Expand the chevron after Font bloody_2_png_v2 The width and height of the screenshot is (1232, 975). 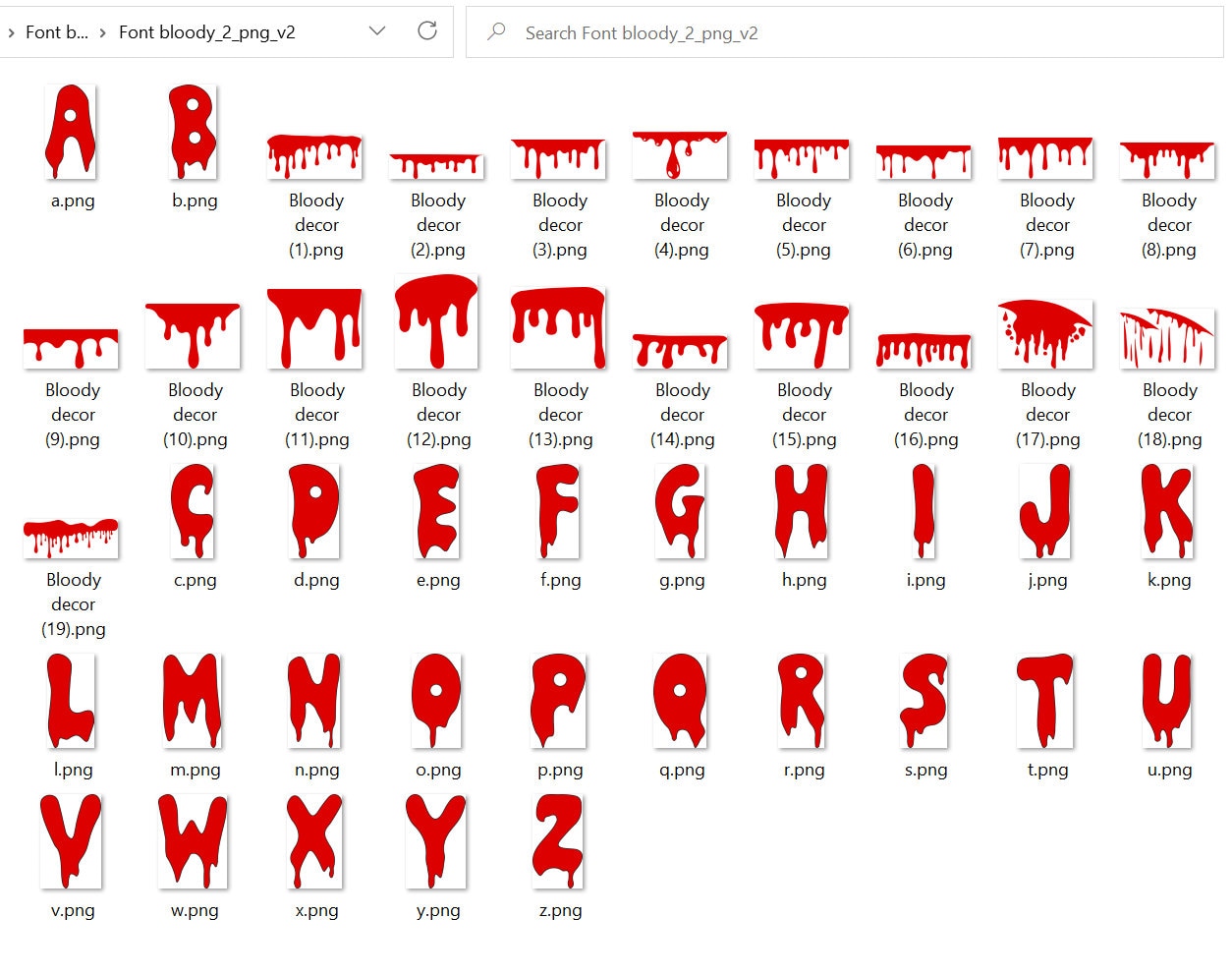(376, 30)
